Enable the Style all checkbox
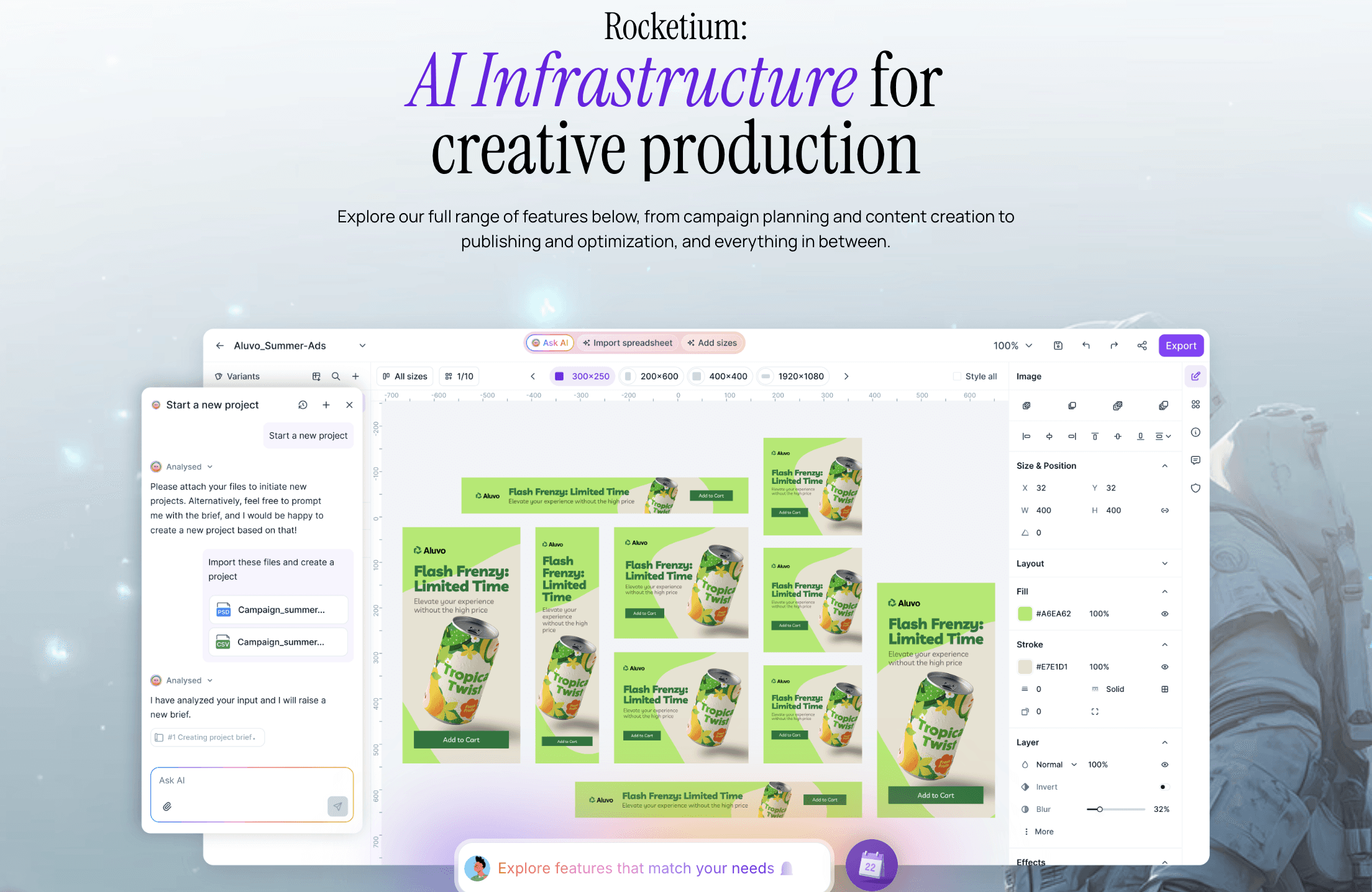 957,376
